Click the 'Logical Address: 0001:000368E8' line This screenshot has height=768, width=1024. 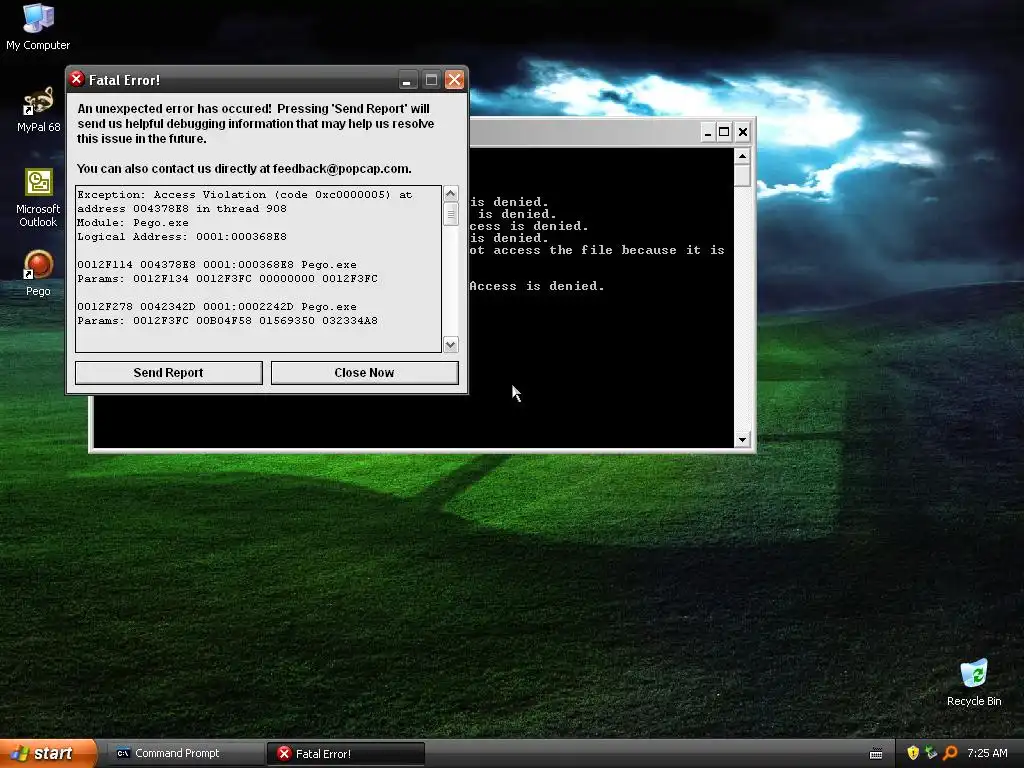pyautogui.click(x=182, y=236)
